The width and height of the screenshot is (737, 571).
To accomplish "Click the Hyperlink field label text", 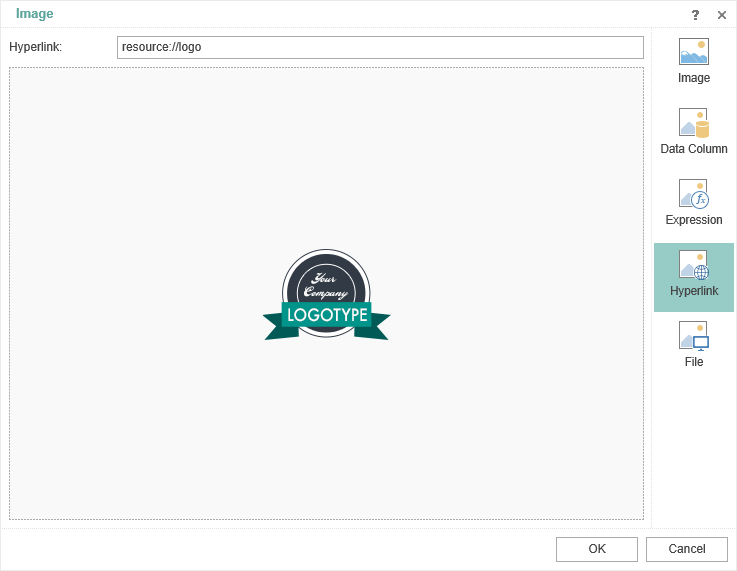I will (36, 47).
